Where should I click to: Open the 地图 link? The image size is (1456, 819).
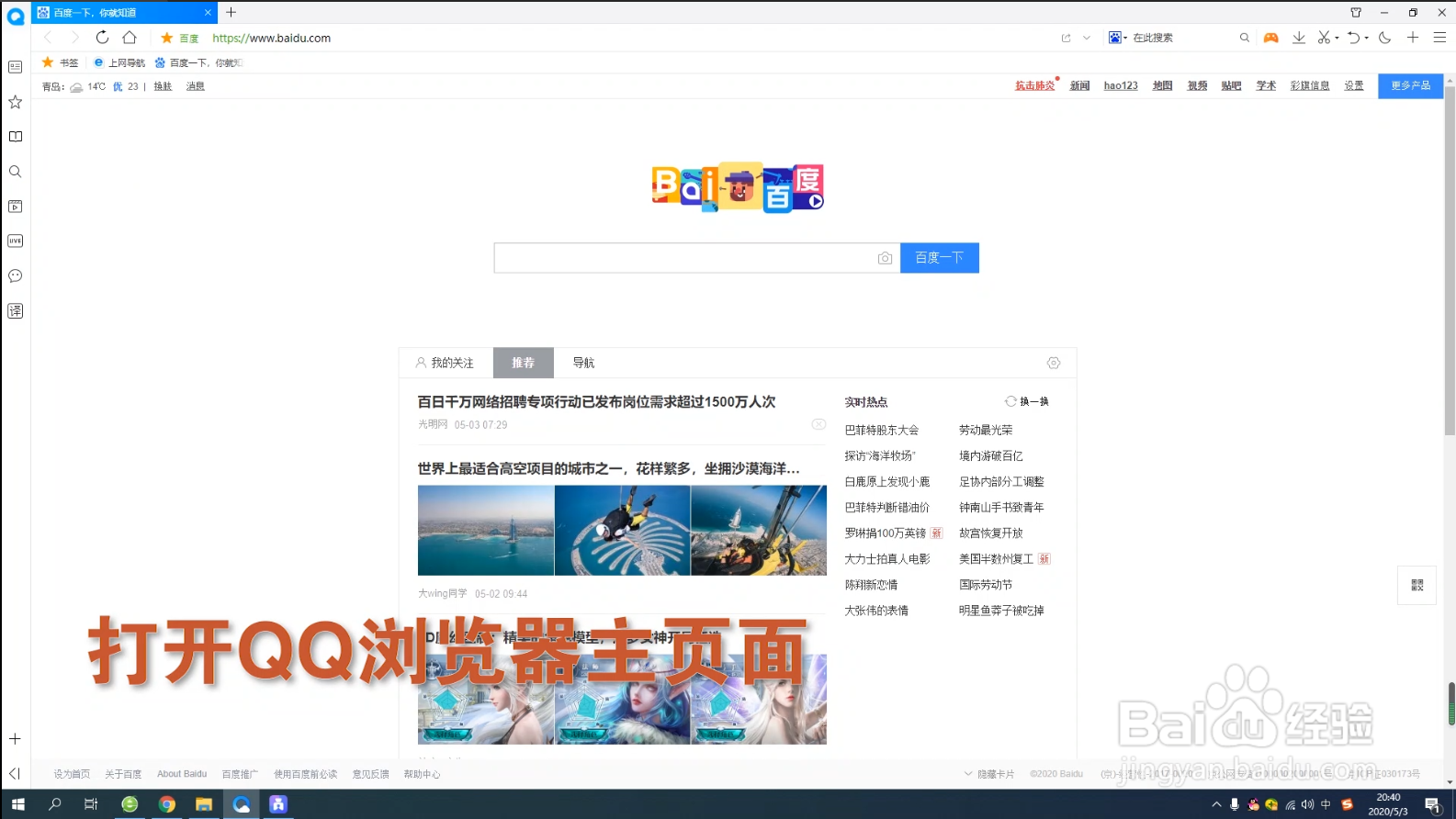[x=1162, y=85]
